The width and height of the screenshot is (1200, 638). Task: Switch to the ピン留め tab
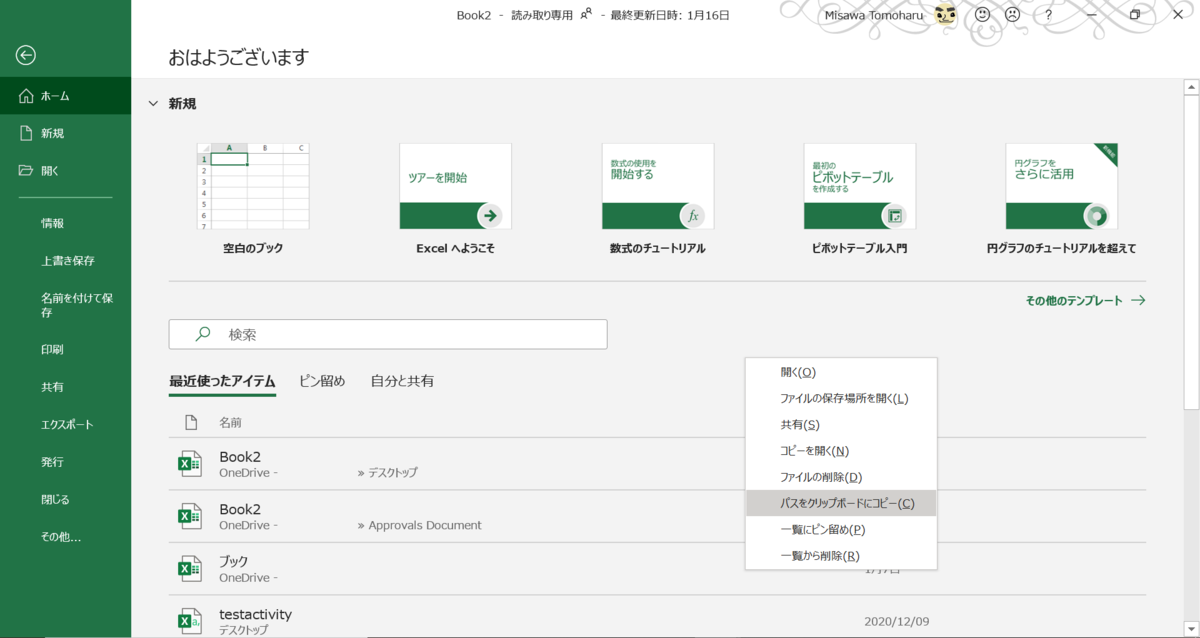[322, 381]
